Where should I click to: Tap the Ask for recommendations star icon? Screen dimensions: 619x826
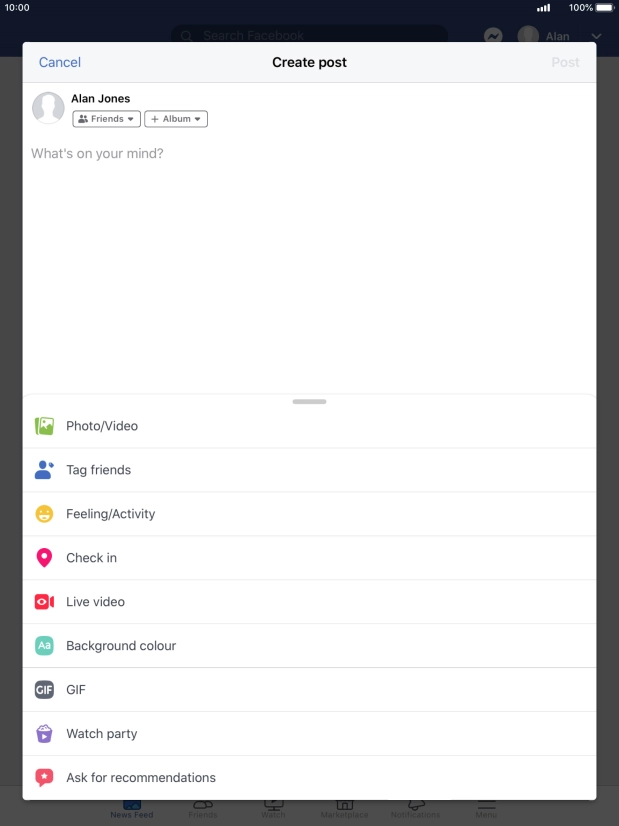pos(44,777)
